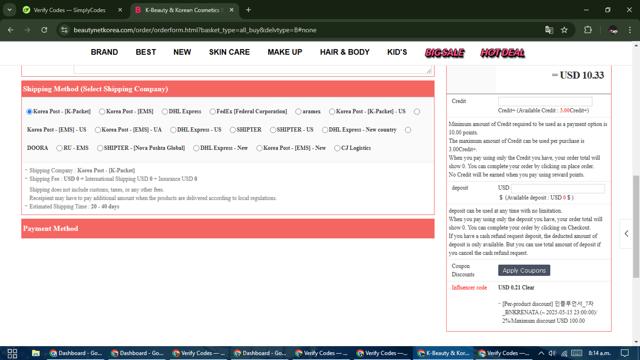Open site information icon in address bar
The width and height of the screenshot is (640, 360).
coord(64,30)
